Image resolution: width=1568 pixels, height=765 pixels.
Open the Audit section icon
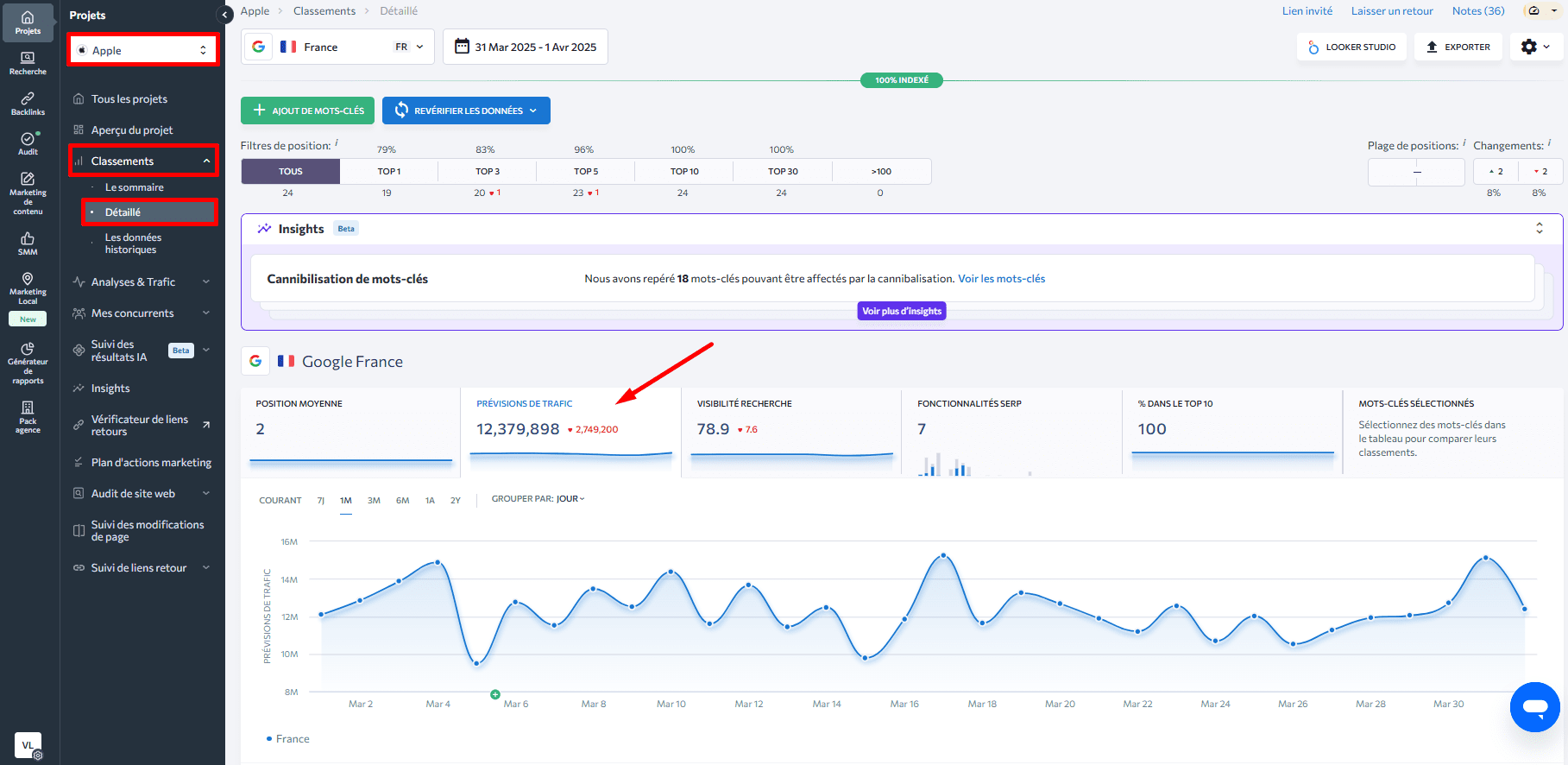28,143
